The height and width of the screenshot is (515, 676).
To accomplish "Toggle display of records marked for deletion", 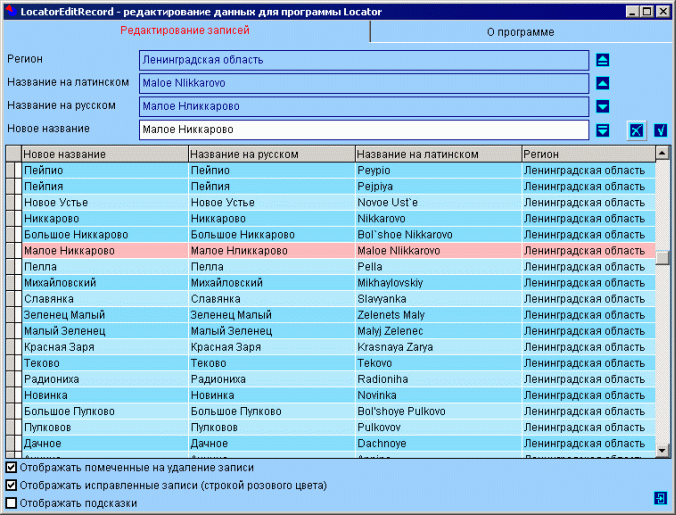I will click(x=11, y=467).
